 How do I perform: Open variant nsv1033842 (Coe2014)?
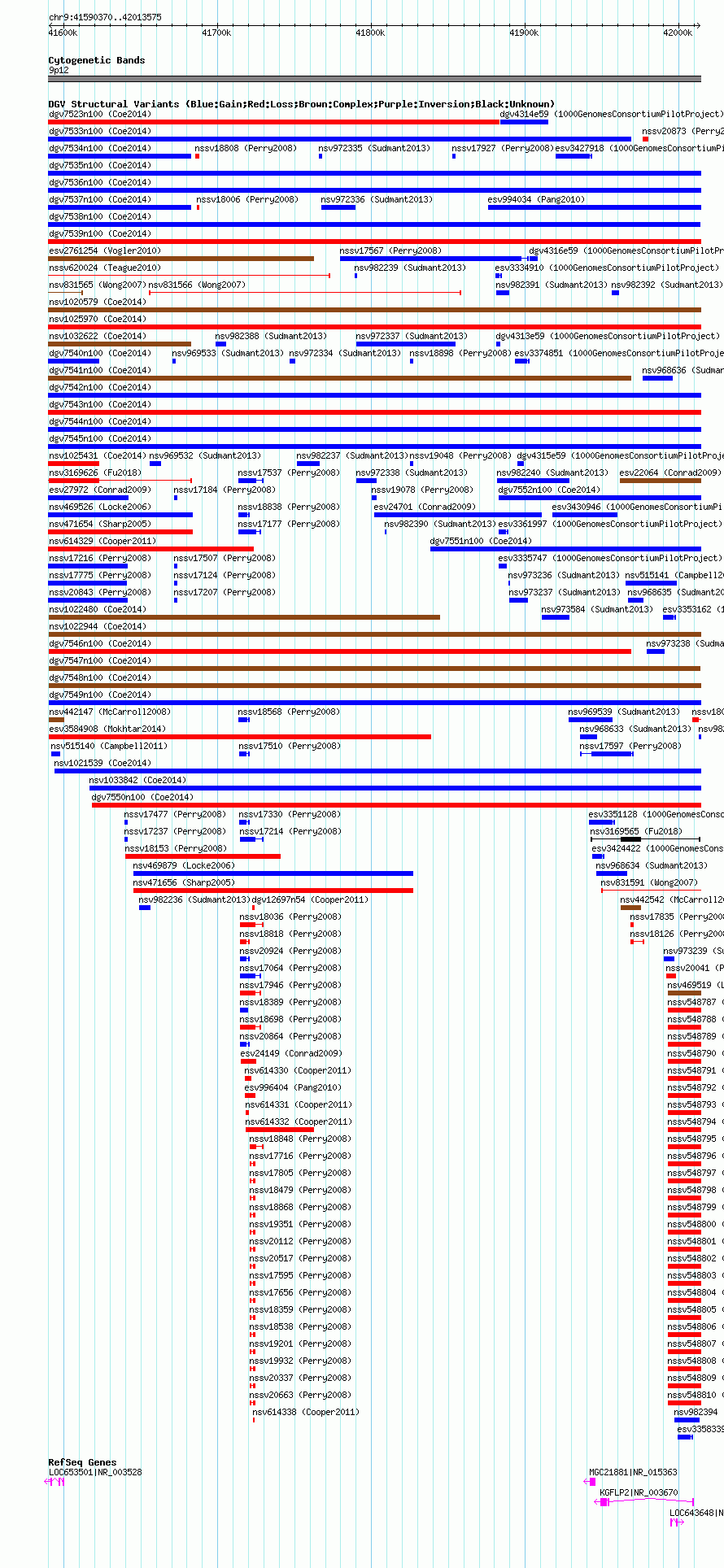137,780
